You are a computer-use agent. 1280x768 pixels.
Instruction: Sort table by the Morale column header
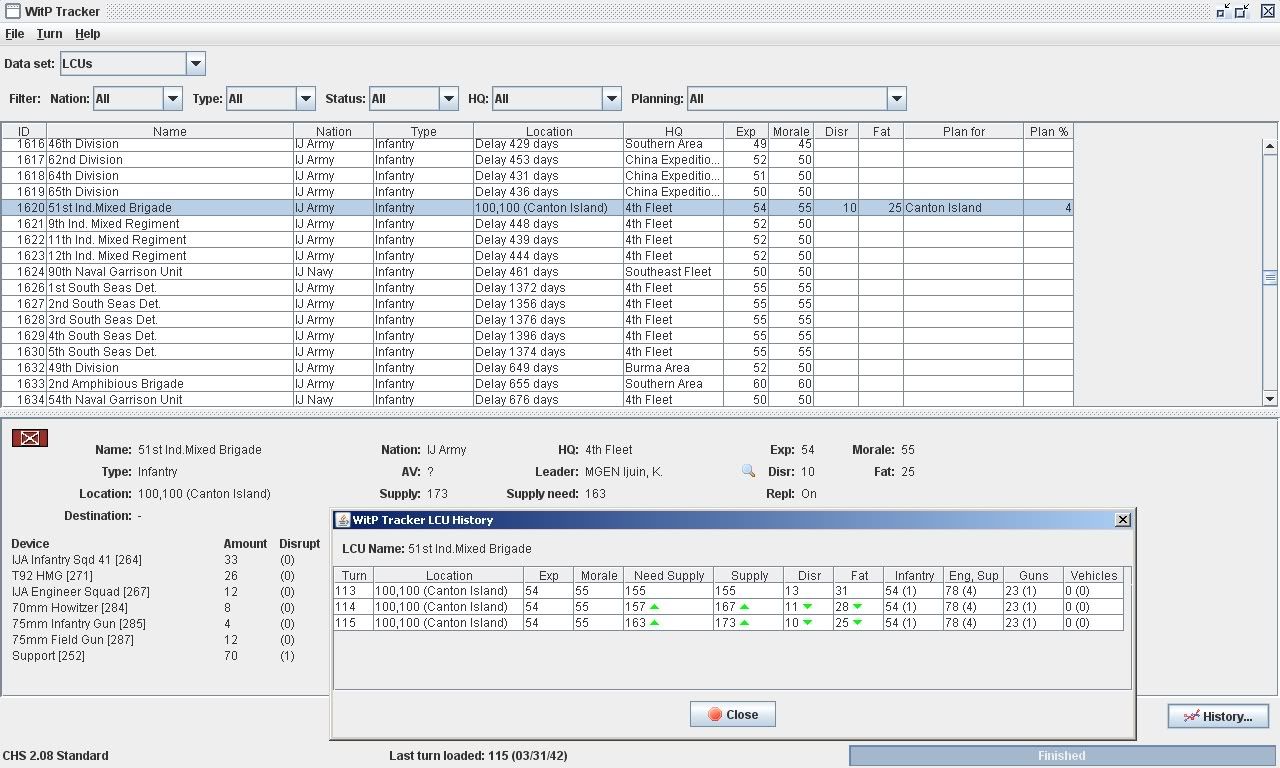tap(791, 131)
